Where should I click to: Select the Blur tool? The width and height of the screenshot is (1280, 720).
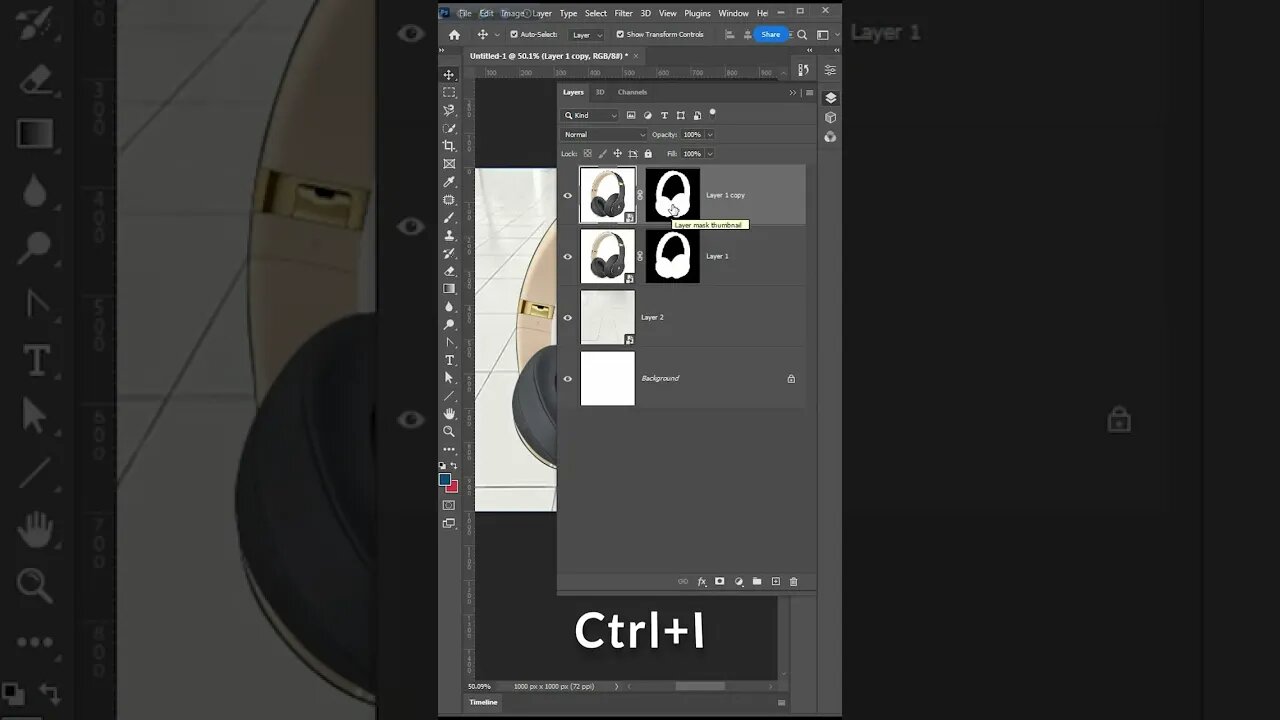pyautogui.click(x=449, y=307)
